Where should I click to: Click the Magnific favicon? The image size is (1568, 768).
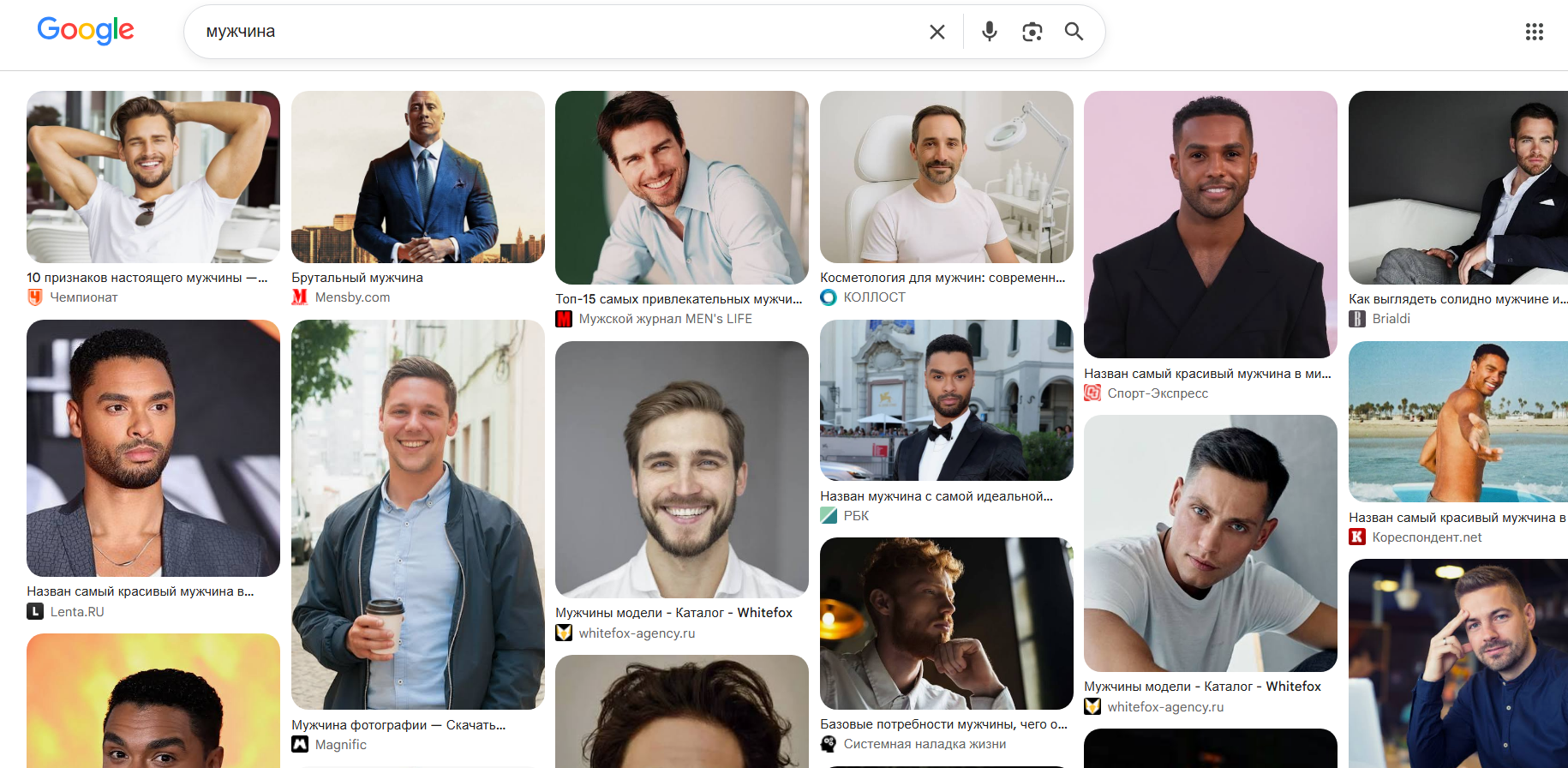[300, 745]
